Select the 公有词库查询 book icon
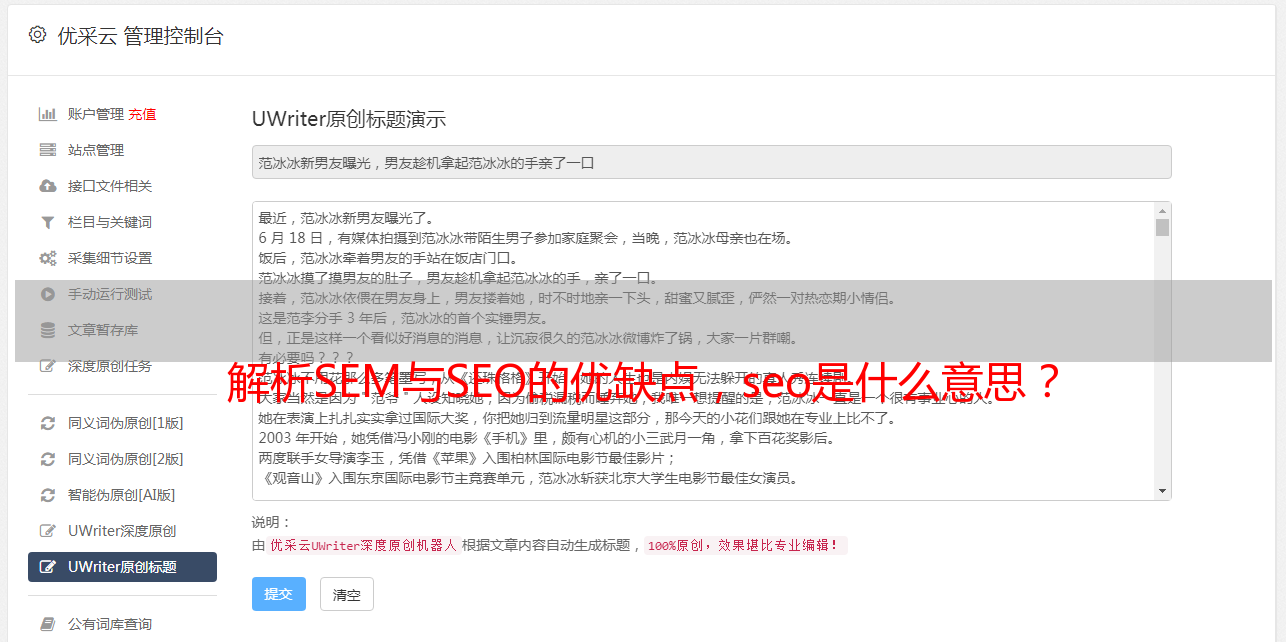 (x=47, y=624)
